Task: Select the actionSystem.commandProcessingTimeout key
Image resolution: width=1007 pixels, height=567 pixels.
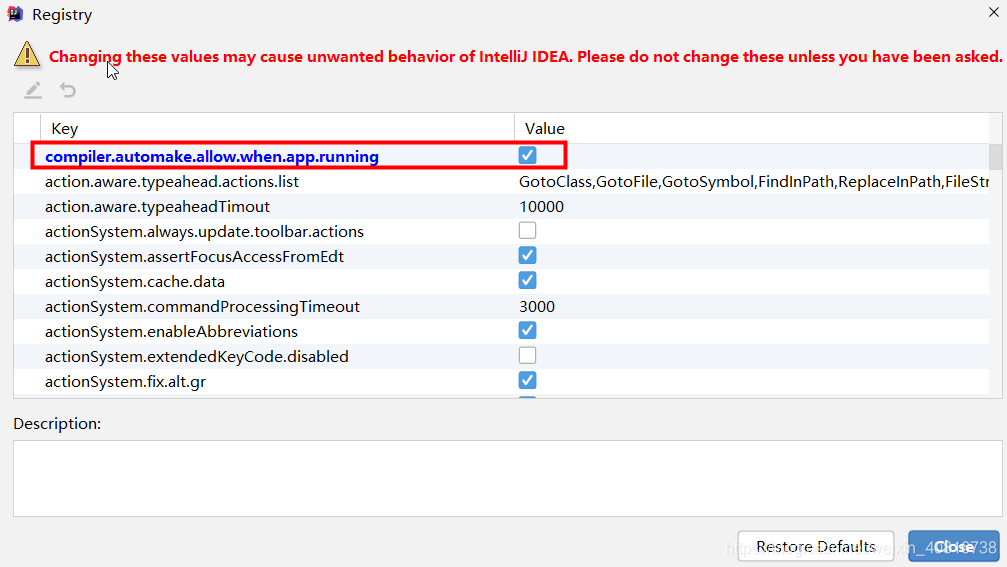Action: pos(202,307)
